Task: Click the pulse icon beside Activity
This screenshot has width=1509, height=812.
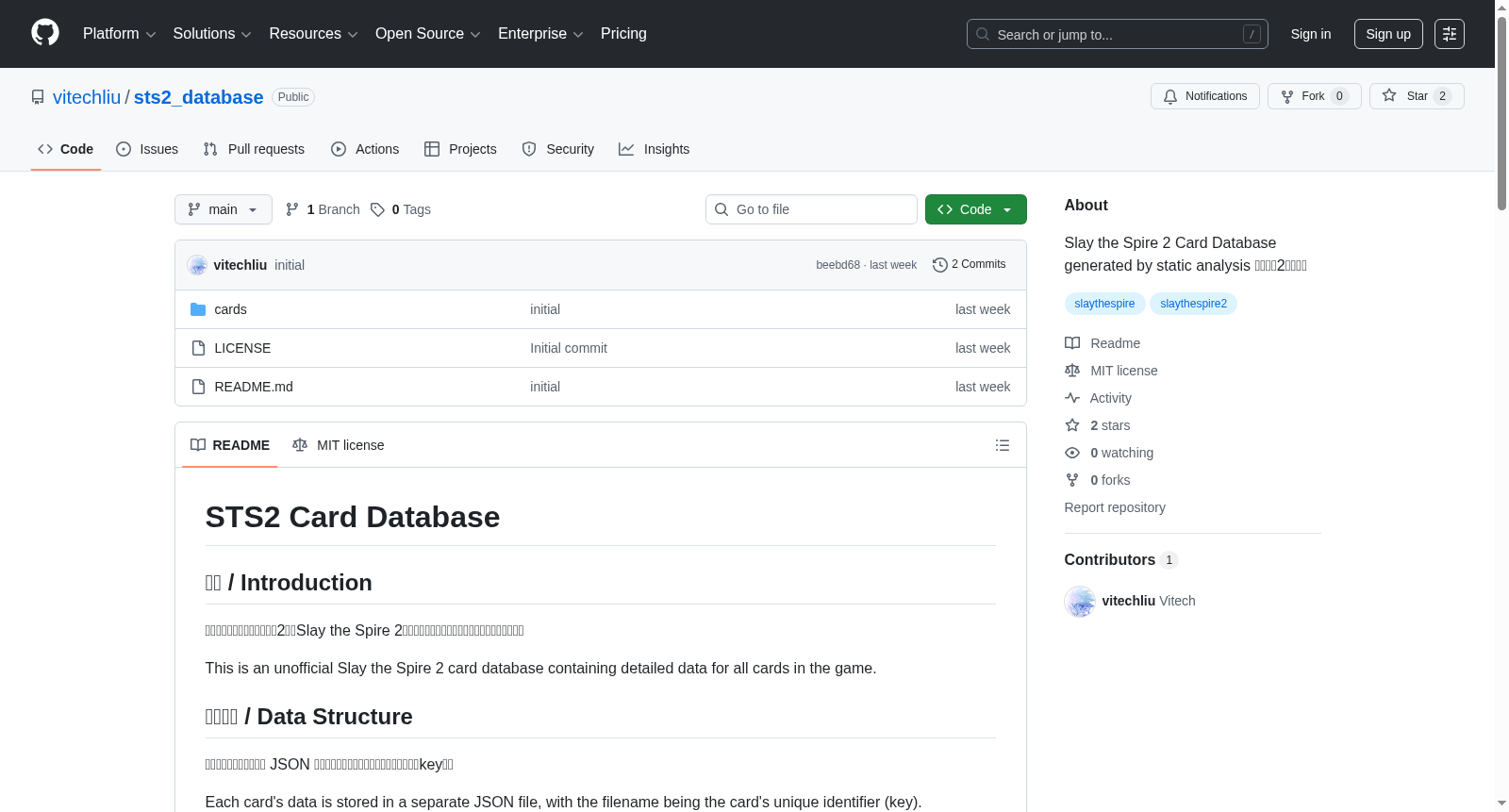Action: [x=1072, y=398]
